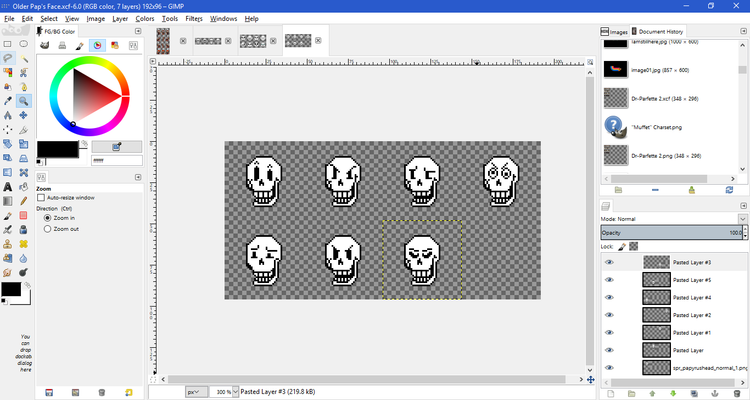Hide the Pasted Layer #2

(609, 315)
